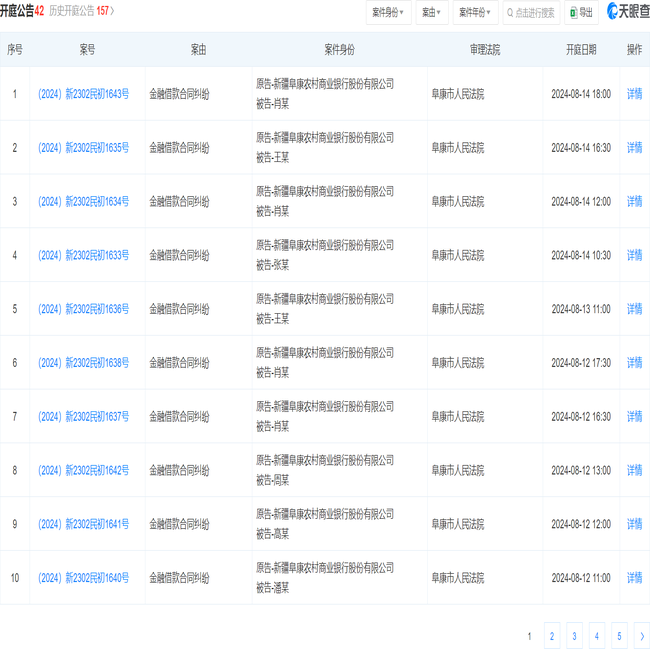Click 详情 for case 1635号
The height and width of the screenshot is (650, 650).
[x=634, y=148]
